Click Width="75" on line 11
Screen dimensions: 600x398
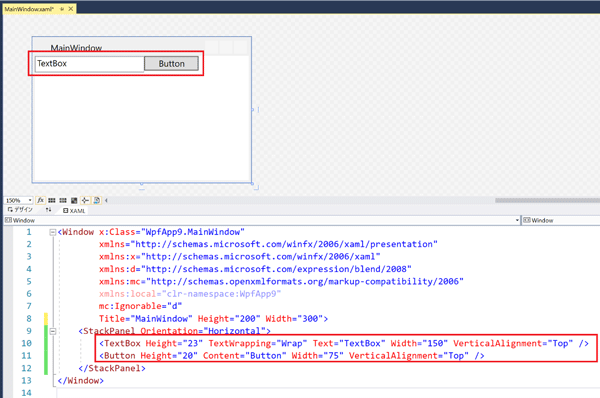tap(318, 356)
